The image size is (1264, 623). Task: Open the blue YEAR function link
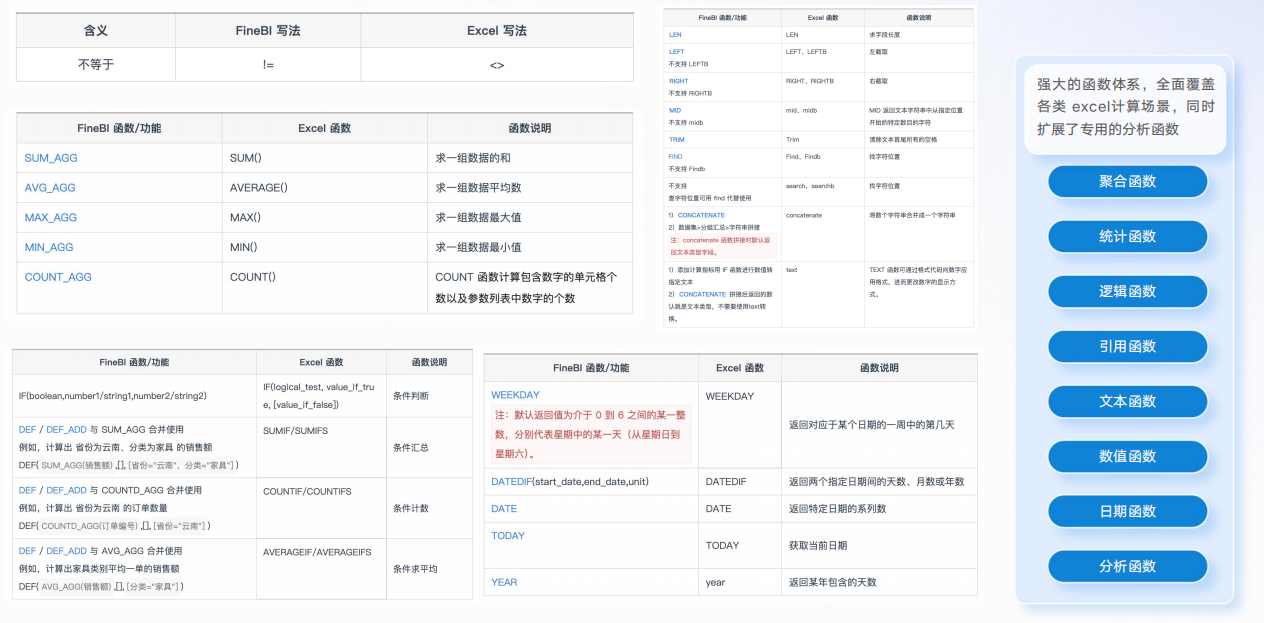504,582
